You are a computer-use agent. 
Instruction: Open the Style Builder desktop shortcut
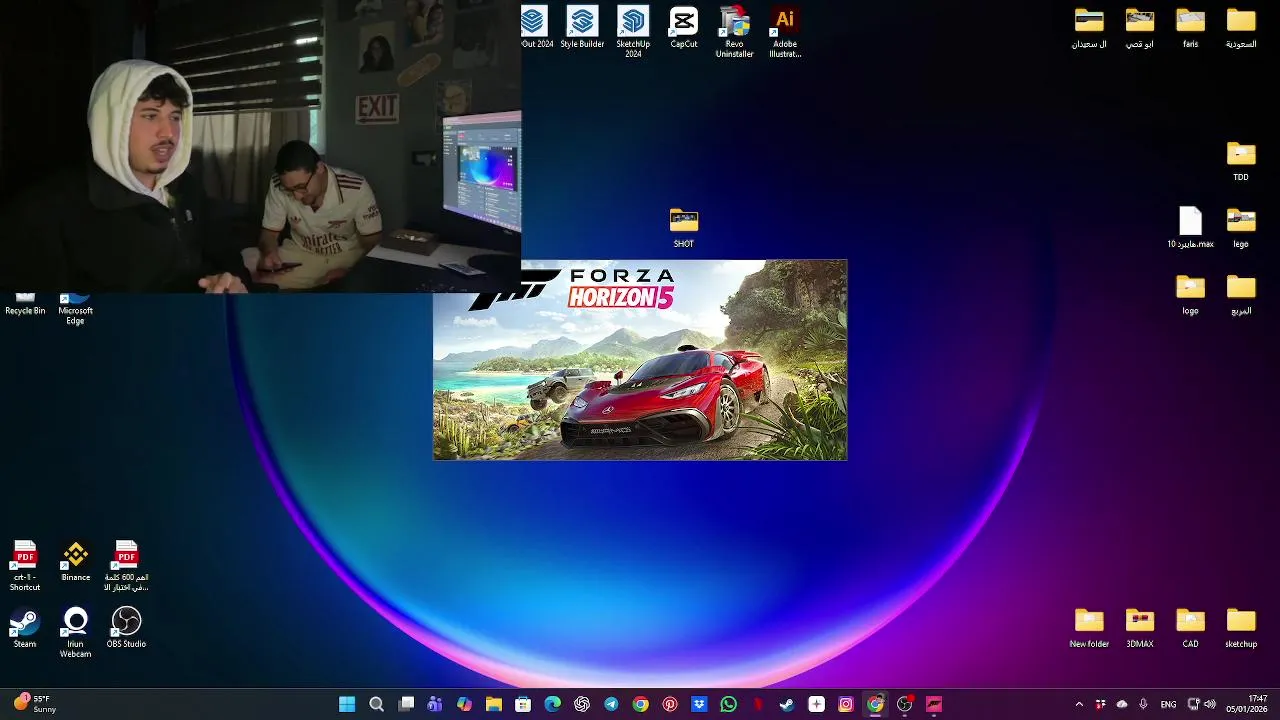(582, 27)
